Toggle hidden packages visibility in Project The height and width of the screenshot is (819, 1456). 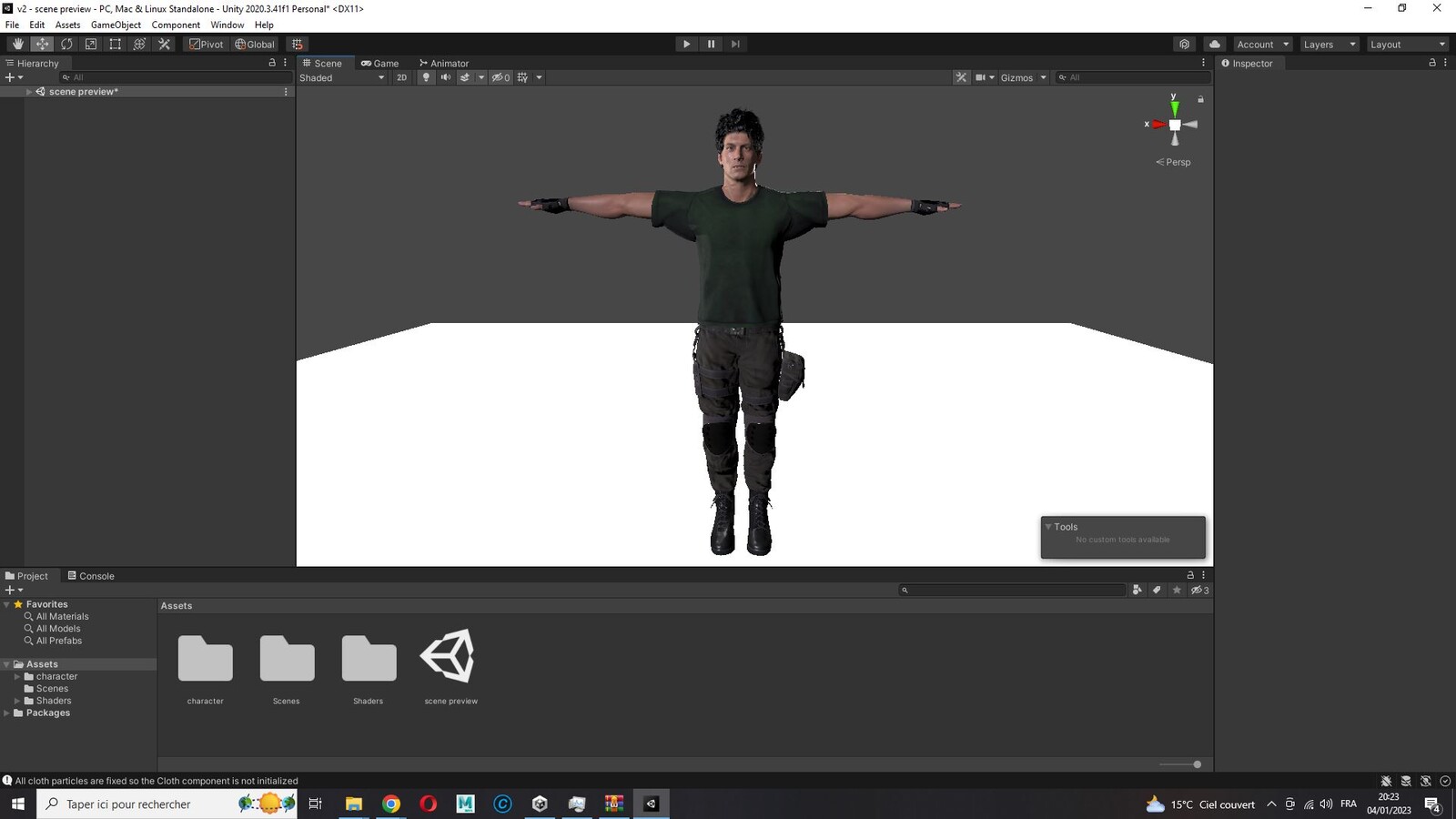point(1200,590)
